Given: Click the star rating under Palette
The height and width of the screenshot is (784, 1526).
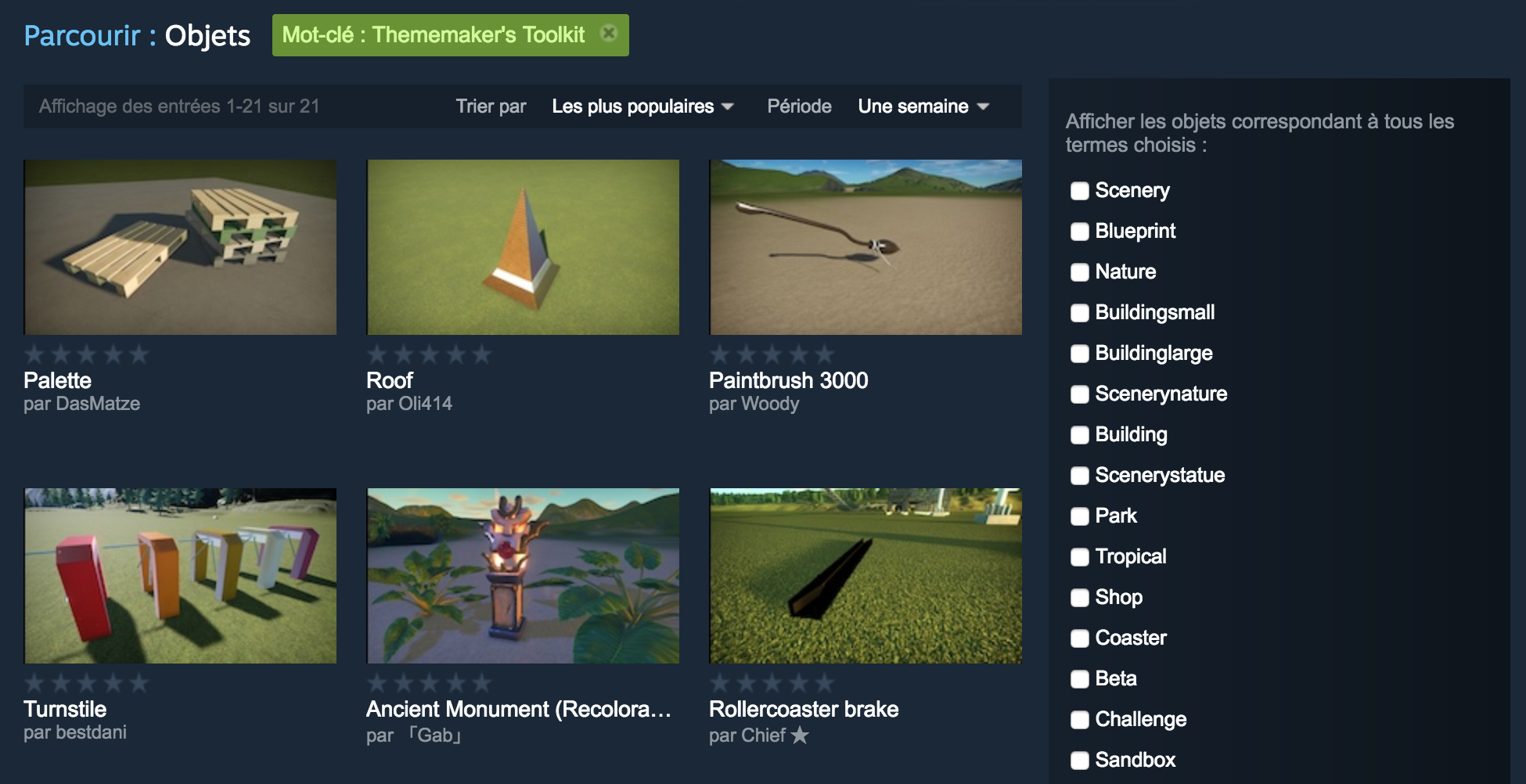Looking at the screenshot, I should click(86, 354).
